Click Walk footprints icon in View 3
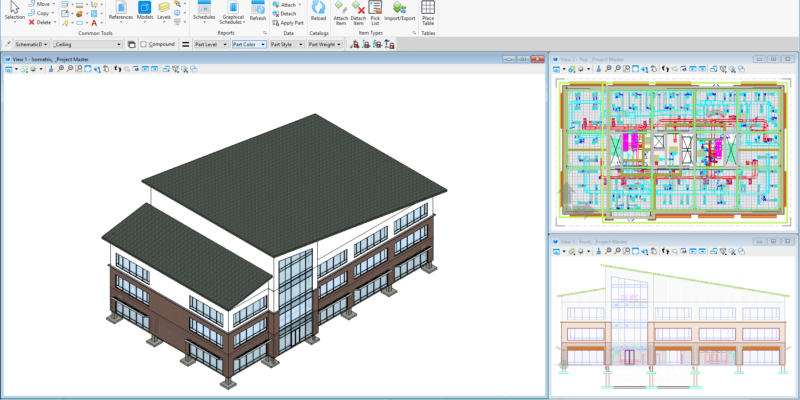Screen dimensions: 800x400 click(x=665, y=251)
